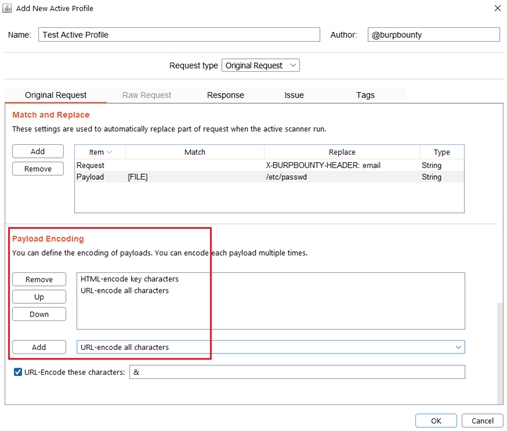Sort by the Item column header arrow

109,152
